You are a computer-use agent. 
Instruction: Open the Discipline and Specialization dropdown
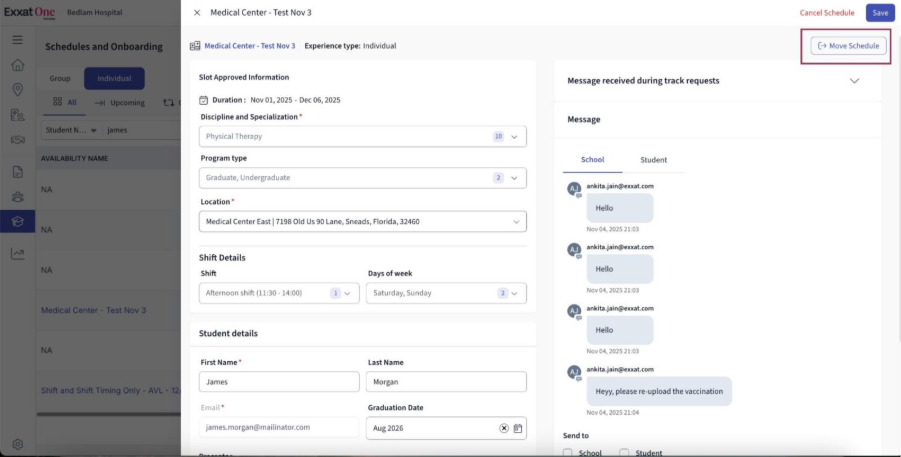tap(363, 136)
